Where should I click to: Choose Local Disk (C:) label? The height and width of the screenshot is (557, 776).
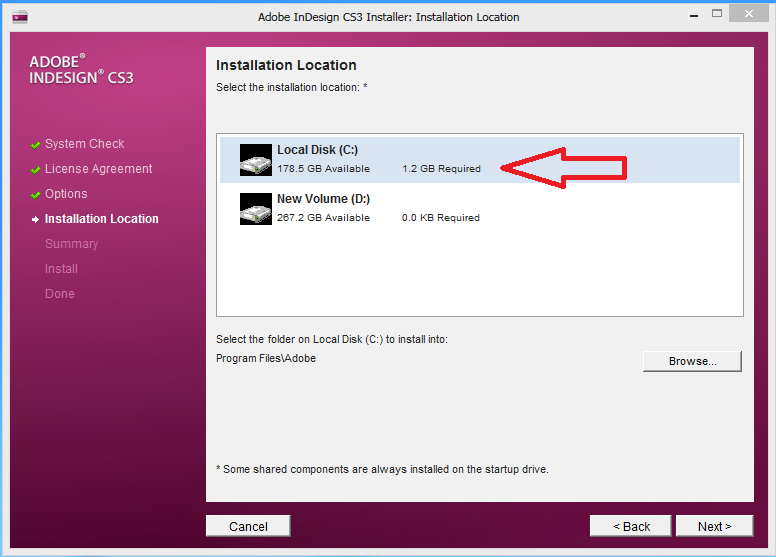coord(317,150)
